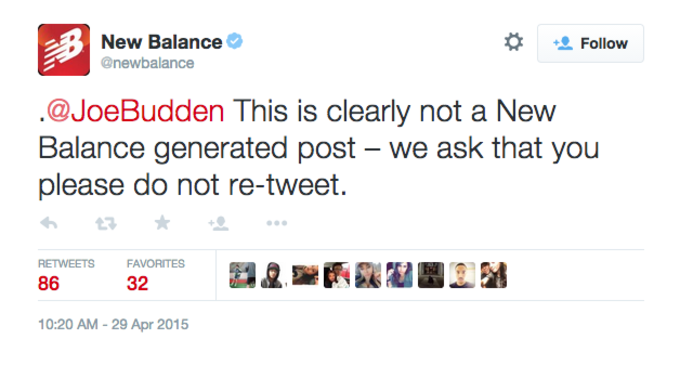Open the gear settings dropdown
The height and width of the screenshot is (365, 680).
click(x=513, y=42)
